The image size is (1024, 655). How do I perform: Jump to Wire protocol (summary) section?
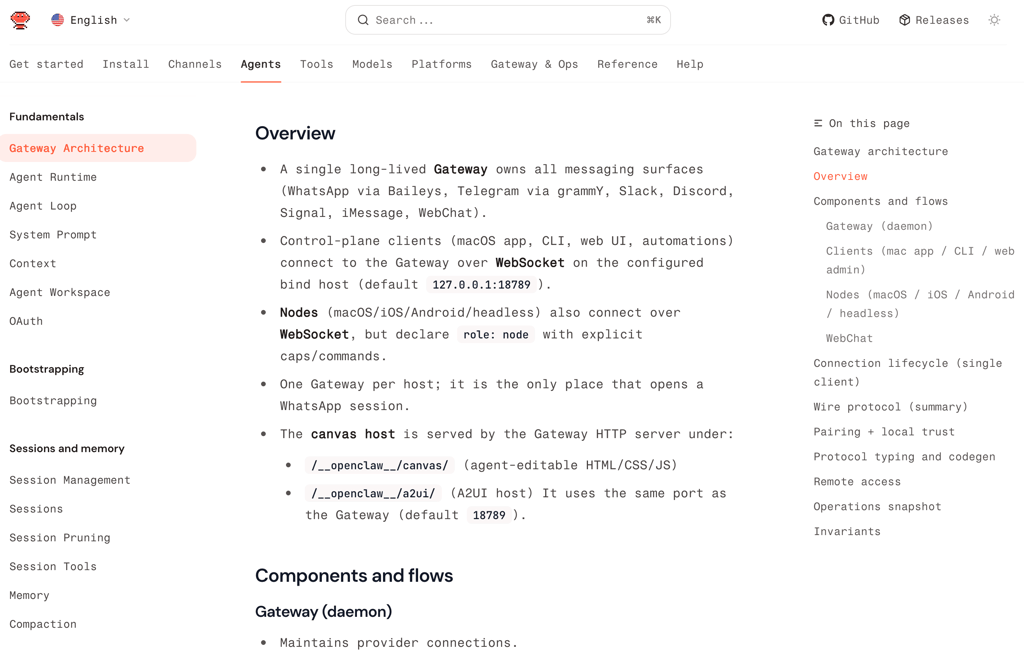click(x=890, y=407)
